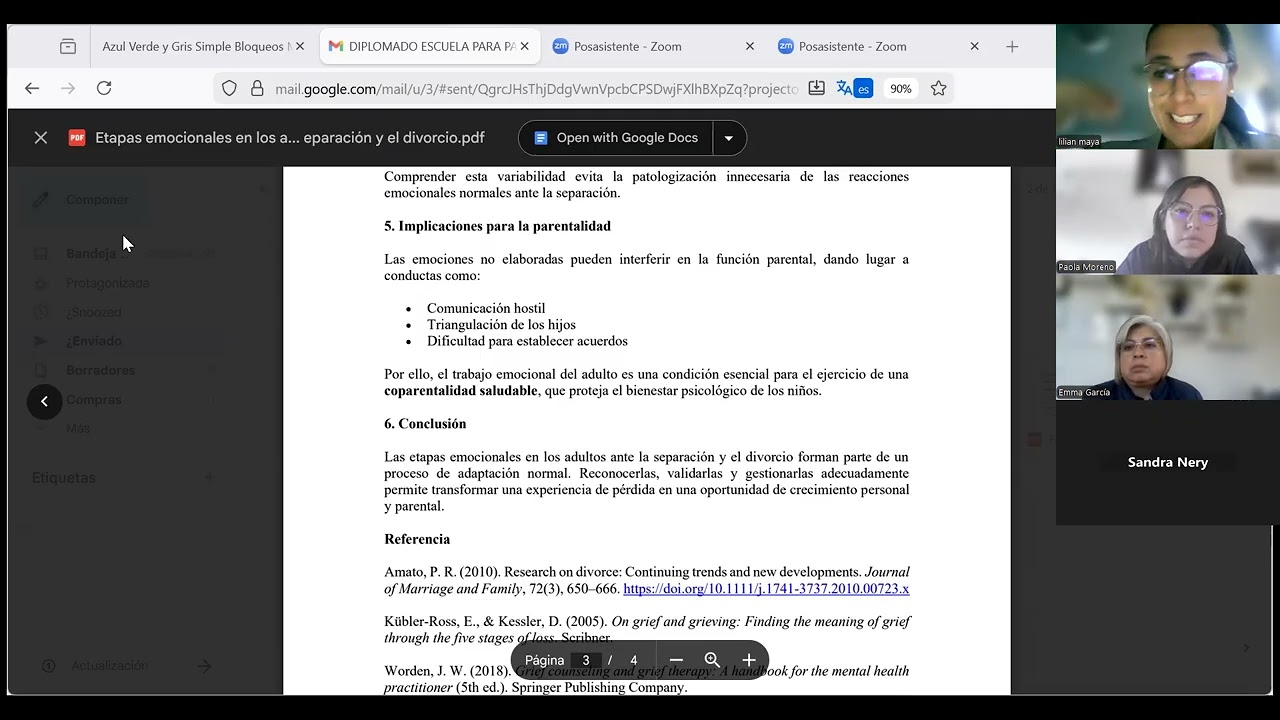
Task: Click the page number 3 field
Action: [586, 660]
